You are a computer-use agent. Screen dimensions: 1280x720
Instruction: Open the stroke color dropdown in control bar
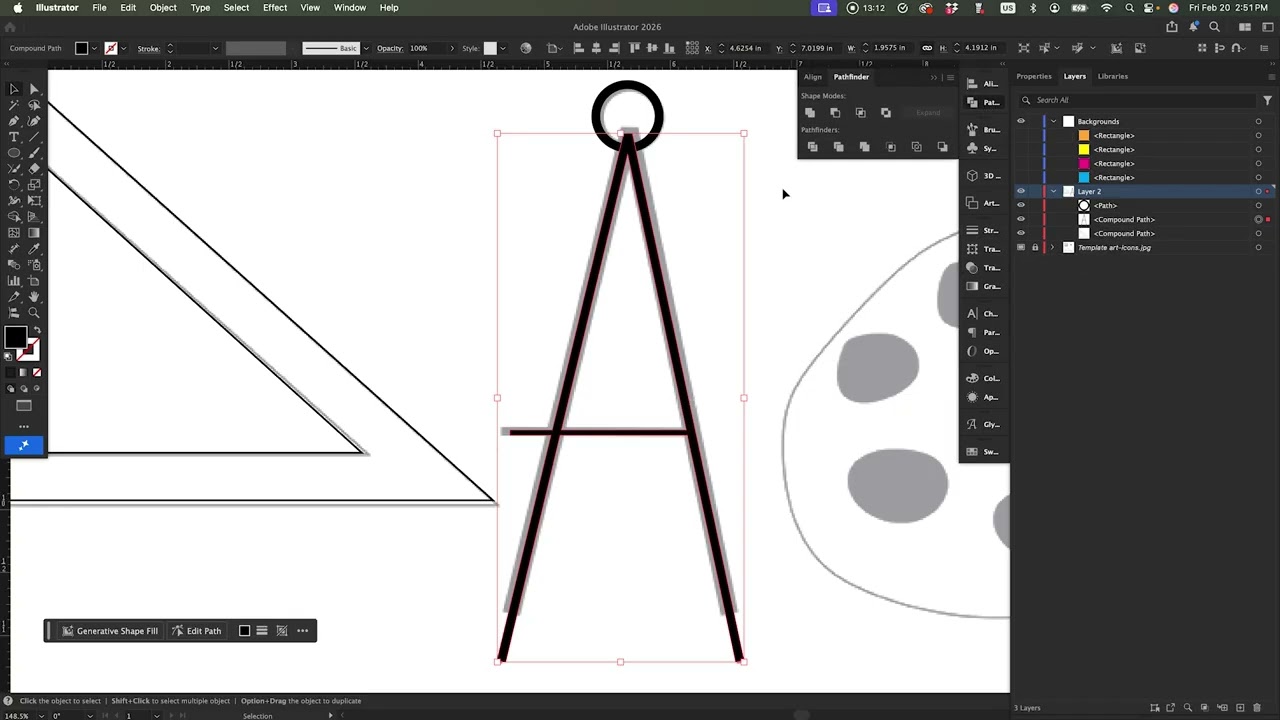click(122, 48)
